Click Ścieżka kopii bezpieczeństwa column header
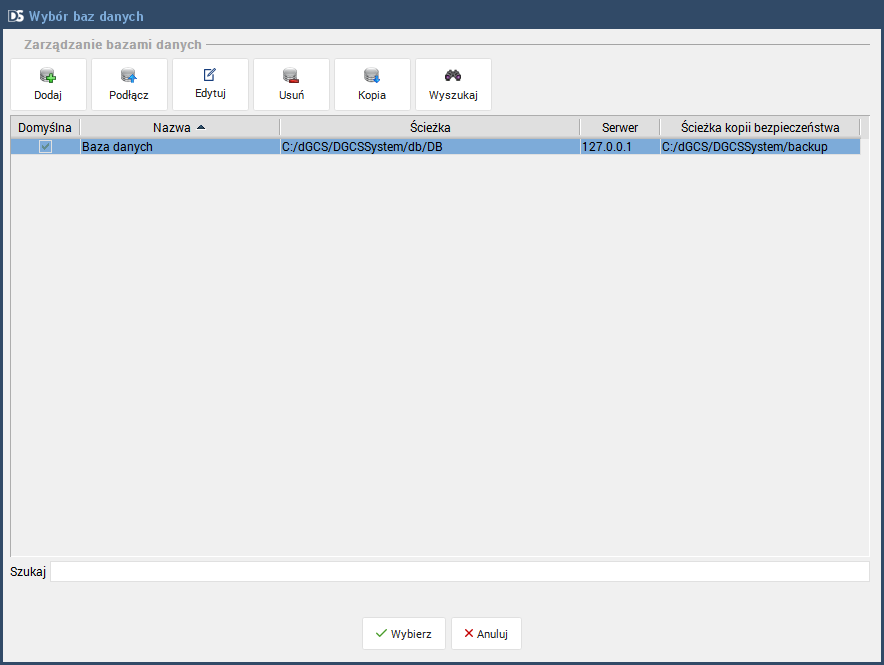The image size is (884, 665). point(760,127)
